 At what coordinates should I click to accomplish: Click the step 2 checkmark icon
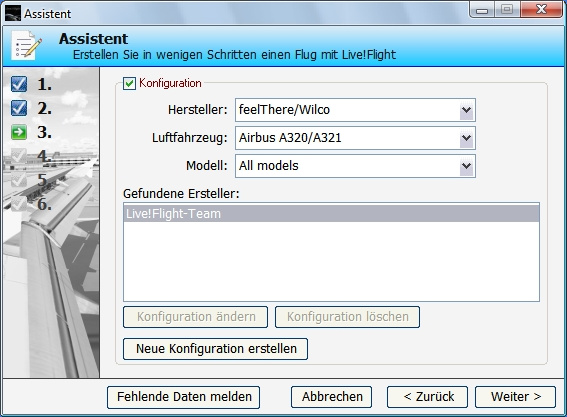19,108
